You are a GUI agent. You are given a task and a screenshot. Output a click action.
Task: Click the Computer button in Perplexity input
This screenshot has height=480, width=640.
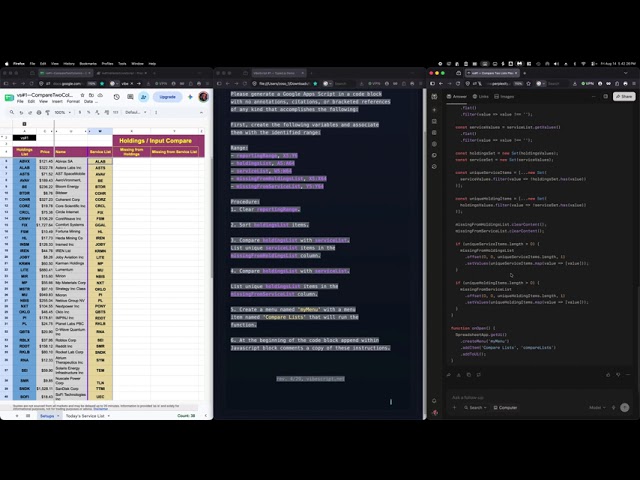505,407
